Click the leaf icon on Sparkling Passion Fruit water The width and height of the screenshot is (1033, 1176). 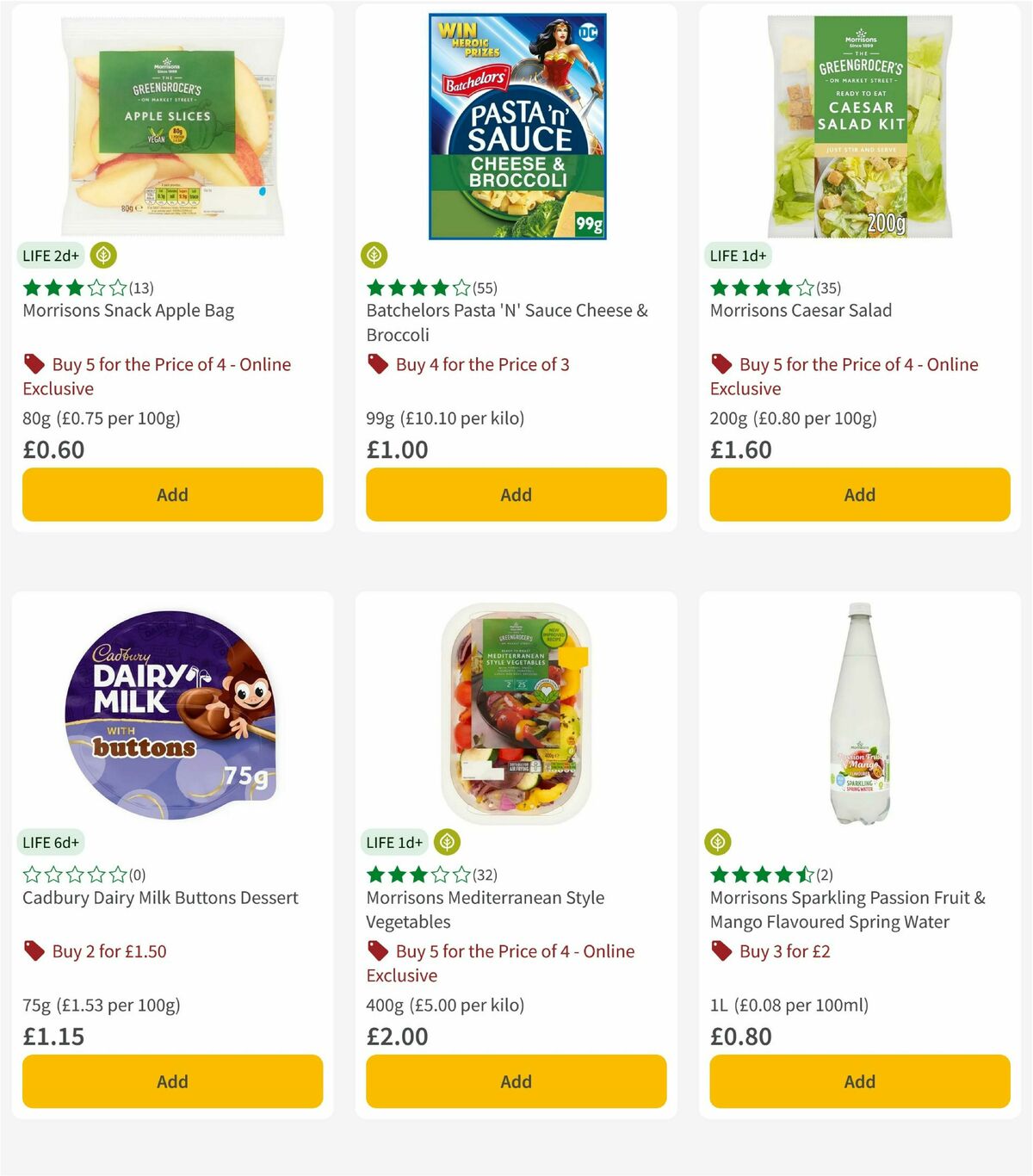[x=720, y=843]
